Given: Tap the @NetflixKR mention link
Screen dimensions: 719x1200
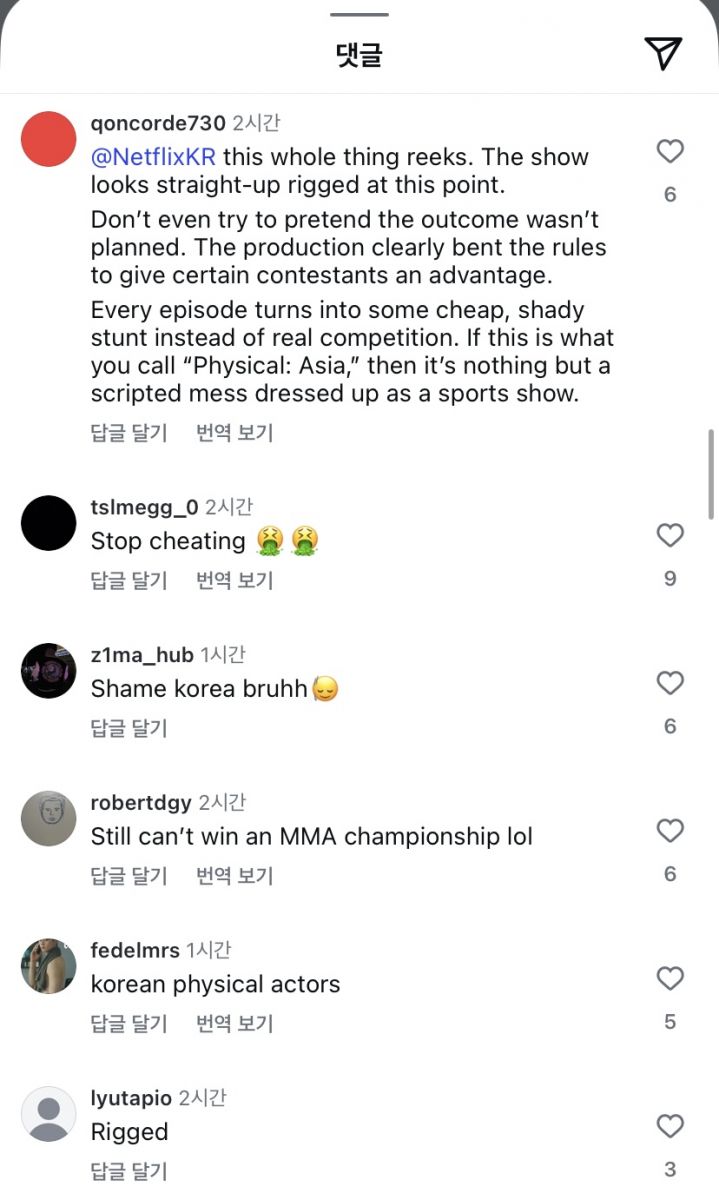Looking at the screenshot, I should click(153, 157).
